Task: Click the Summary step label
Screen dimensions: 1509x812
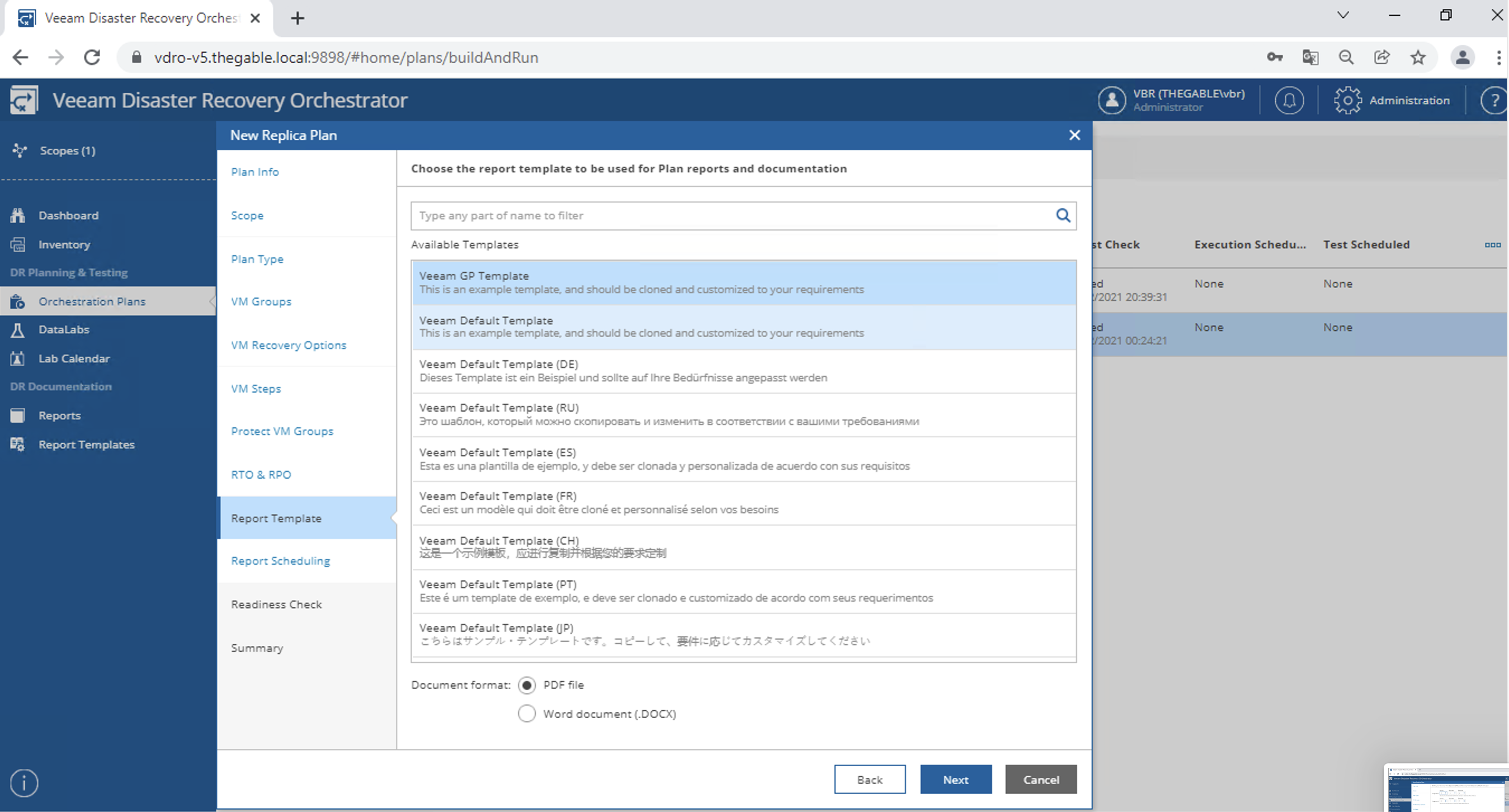Action: [257, 648]
